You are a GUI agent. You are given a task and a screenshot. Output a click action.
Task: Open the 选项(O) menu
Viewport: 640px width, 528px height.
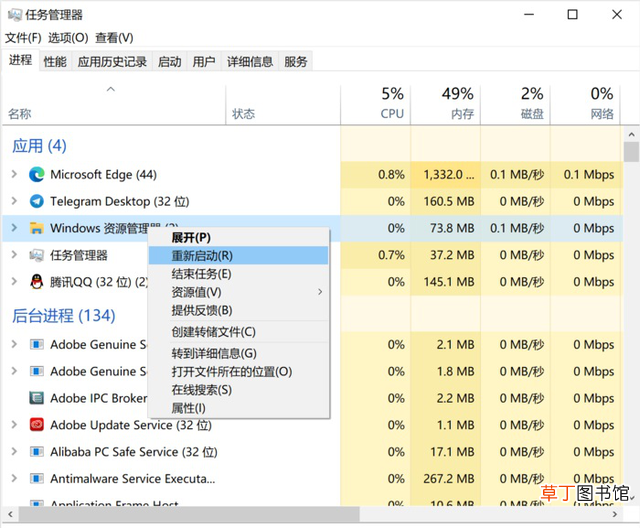(68, 38)
